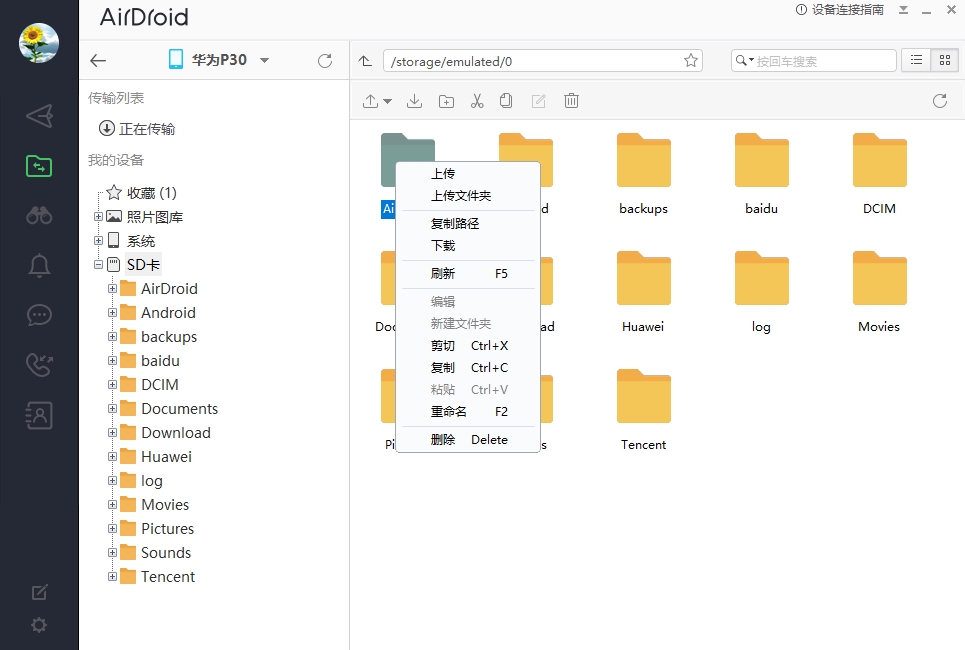Select the backups folder thumbnail
This screenshot has height=650, width=965.
pyautogui.click(x=644, y=160)
